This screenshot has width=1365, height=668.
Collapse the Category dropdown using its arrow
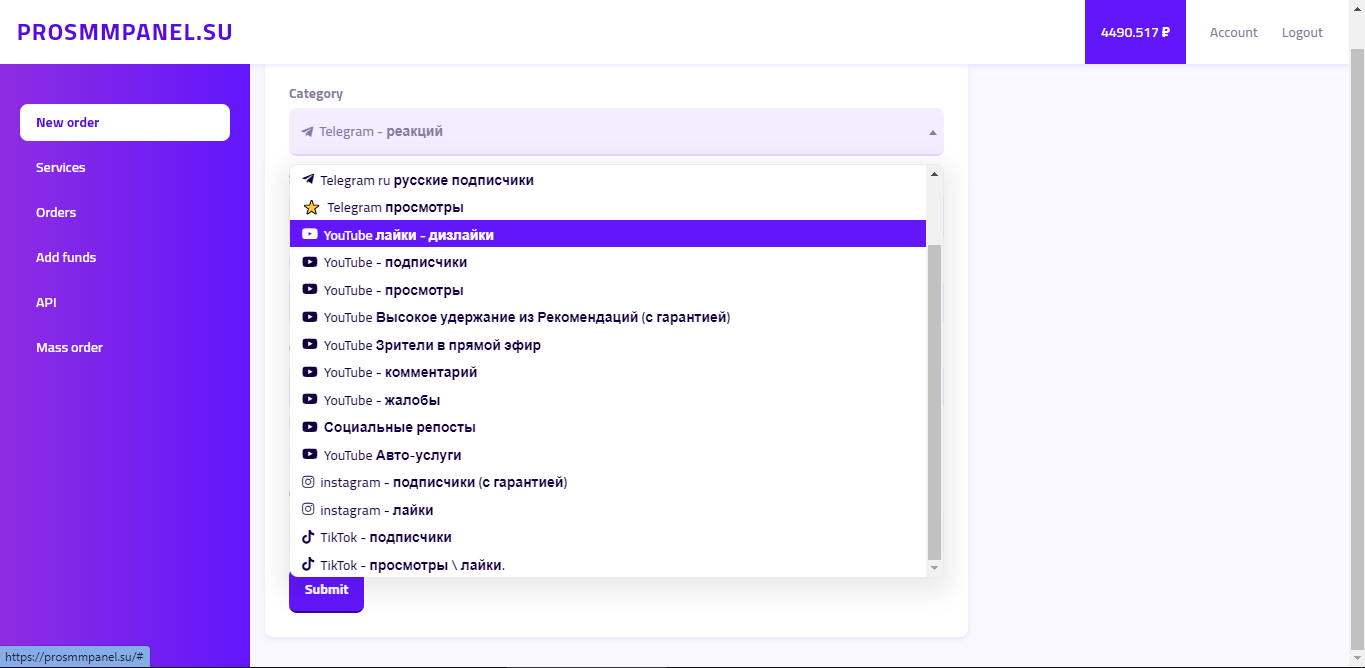click(x=932, y=132)
